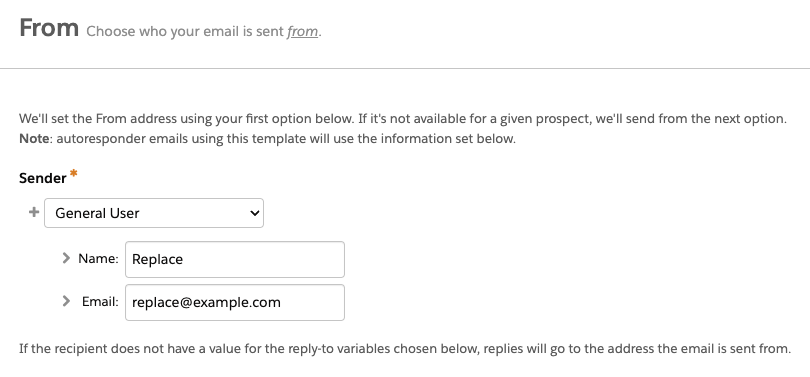Open the General User sender dropdown

[154, 213]
